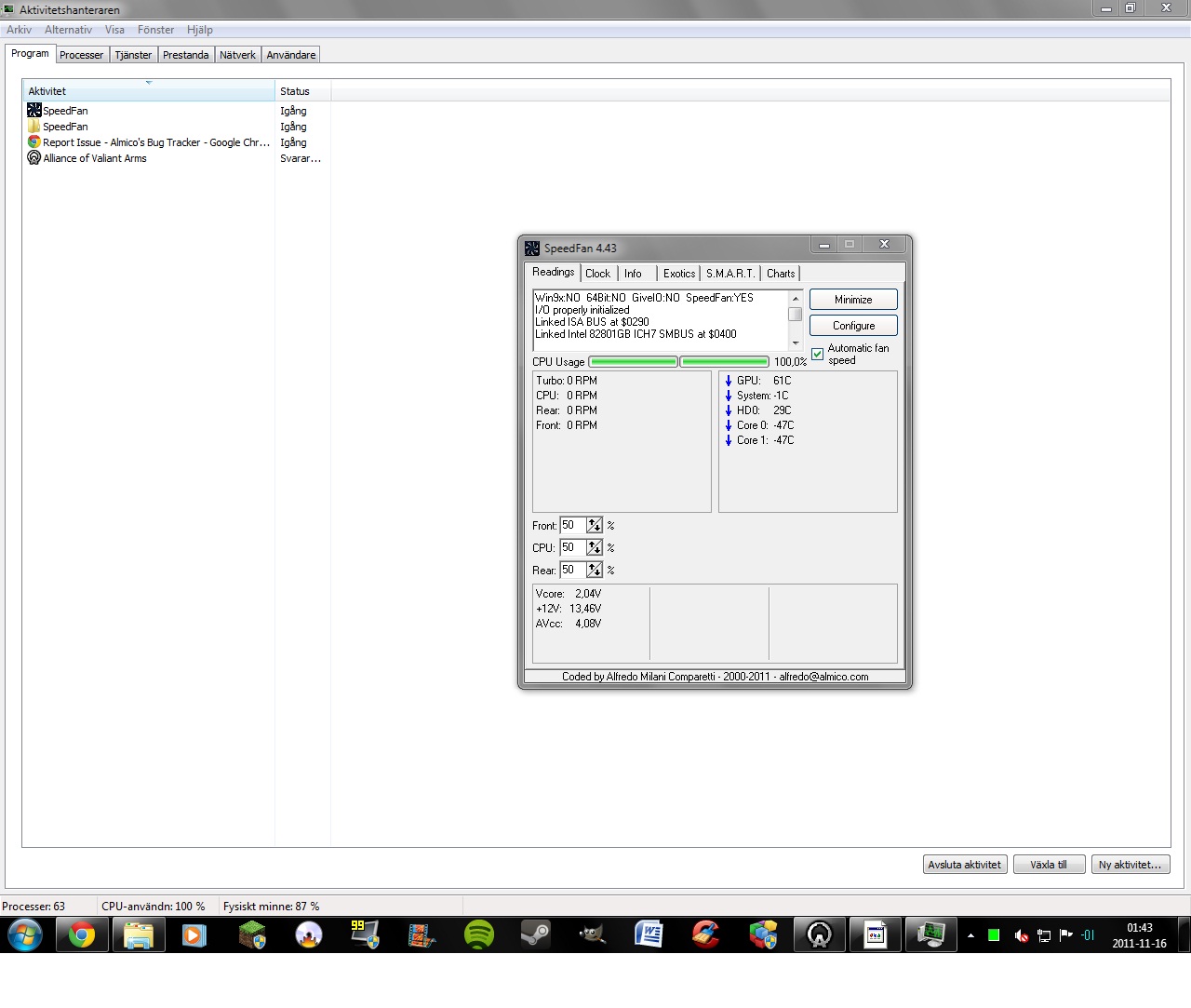Viewport: 1191px width, 1008px height.
Task: Click the System temperature down-arrow icon
Action: [729, 396]
